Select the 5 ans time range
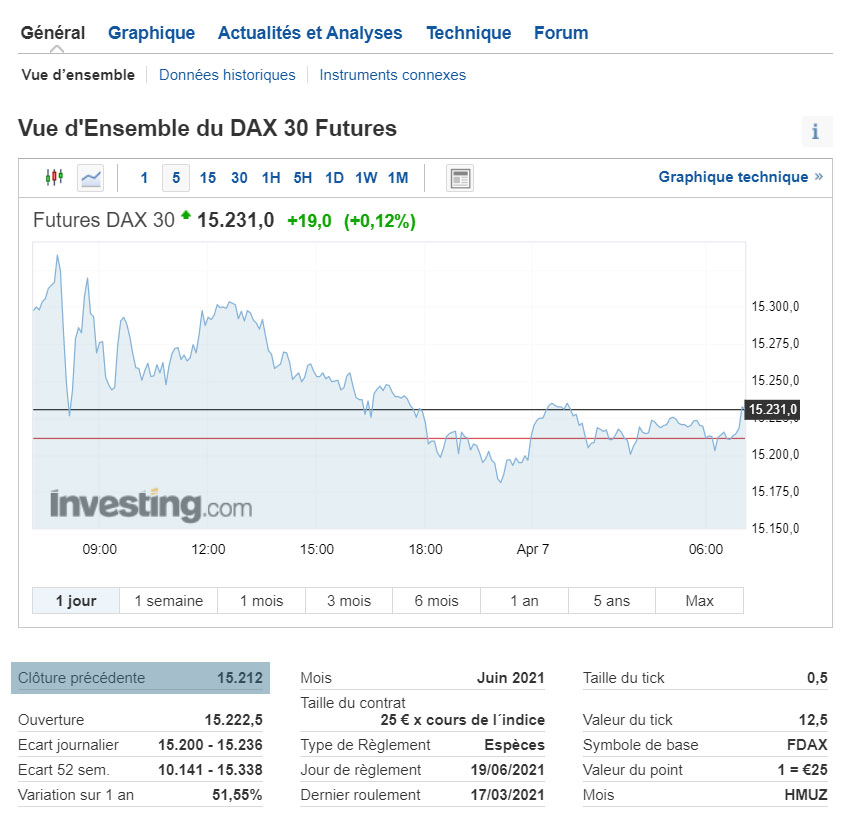Screen dimensions: 846x828 611,601
